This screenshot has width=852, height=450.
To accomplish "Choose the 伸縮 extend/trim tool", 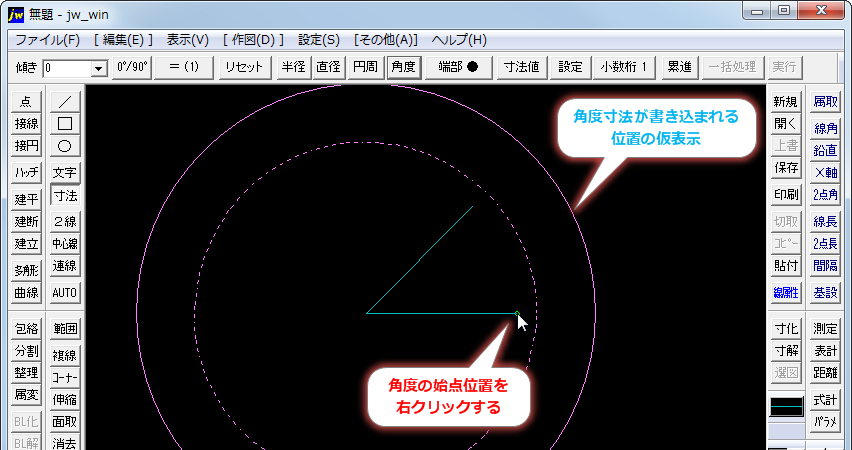I will [x=65, y=400].
